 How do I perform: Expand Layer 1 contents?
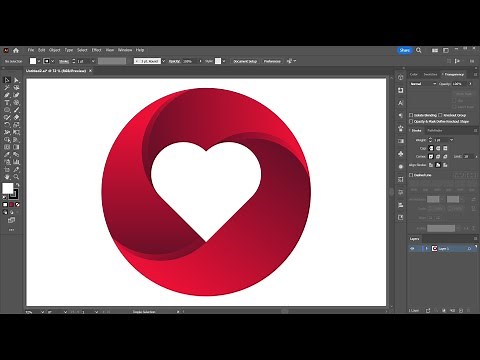[x=426, y=249]
